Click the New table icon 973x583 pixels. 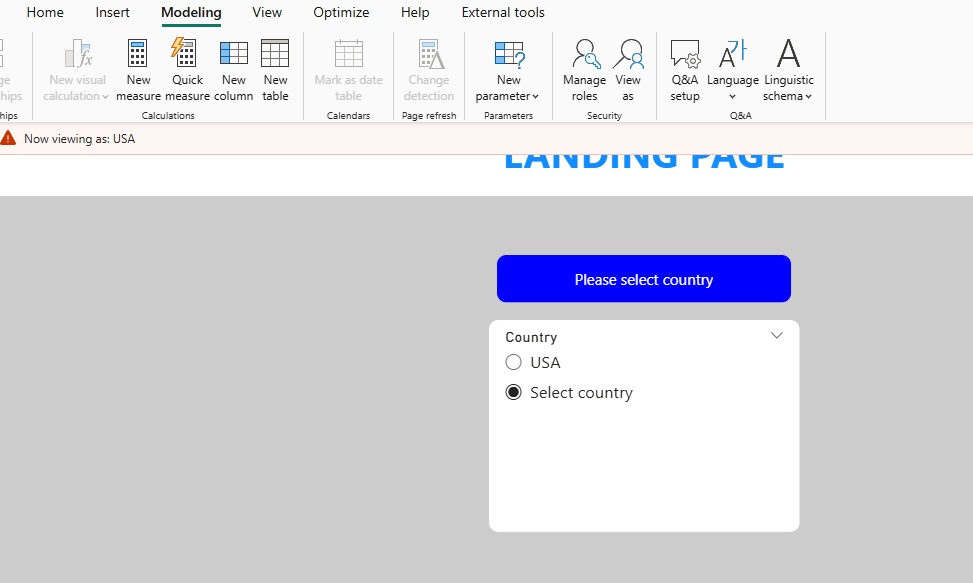(275, 54)
